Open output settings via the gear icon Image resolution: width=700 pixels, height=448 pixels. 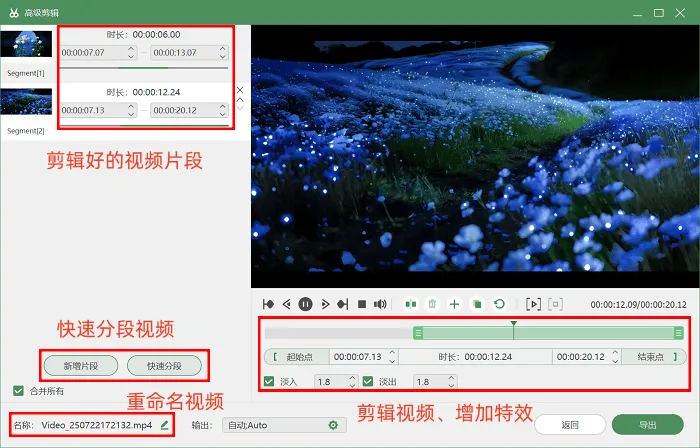click(333, 425)
